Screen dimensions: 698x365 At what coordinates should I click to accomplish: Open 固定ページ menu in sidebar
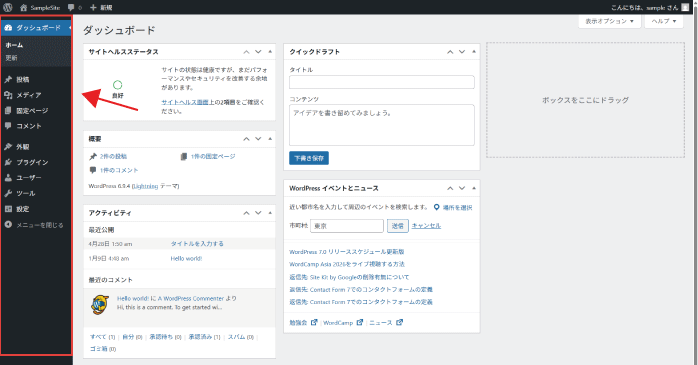[36, 111]
